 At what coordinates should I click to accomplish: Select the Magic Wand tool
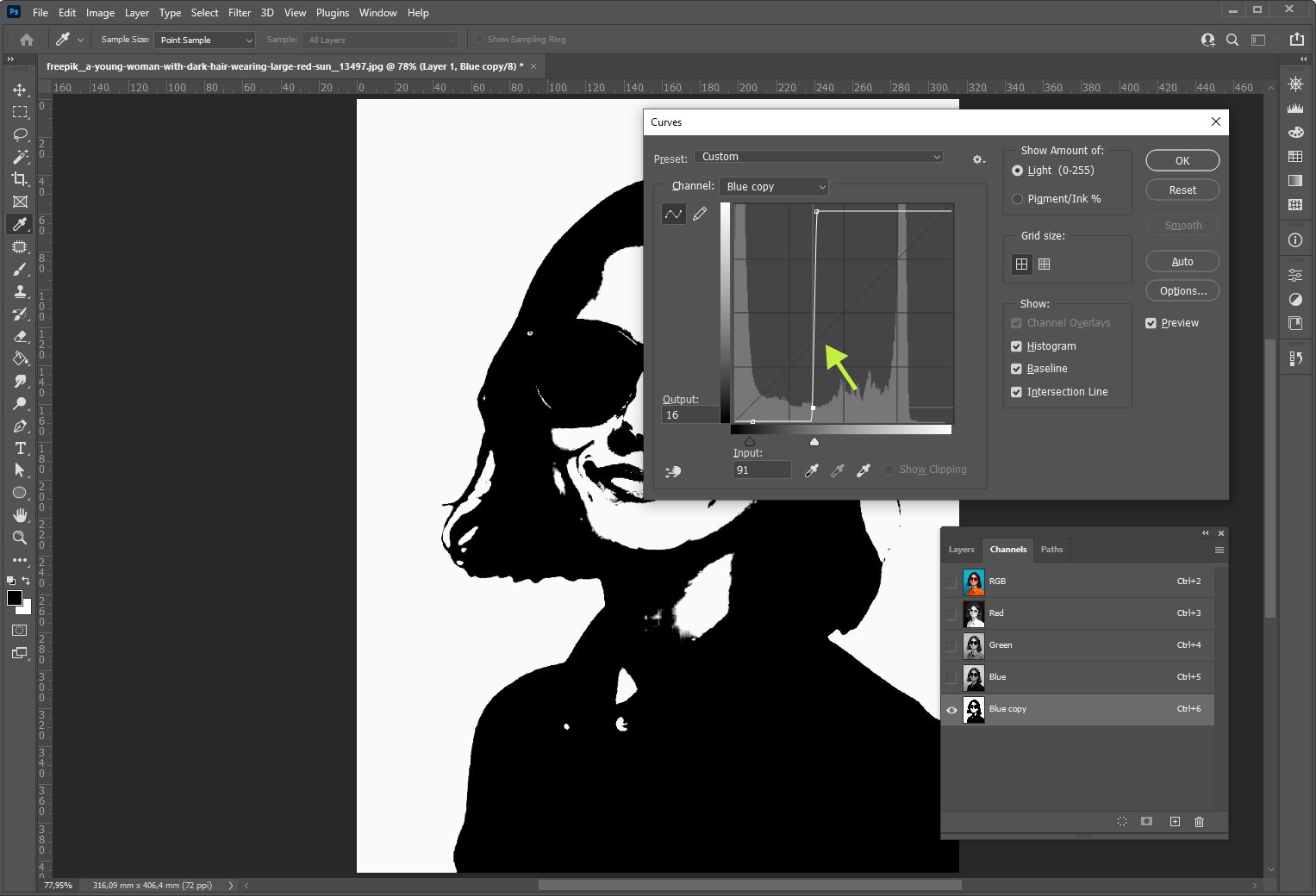(x=20, y=157)
